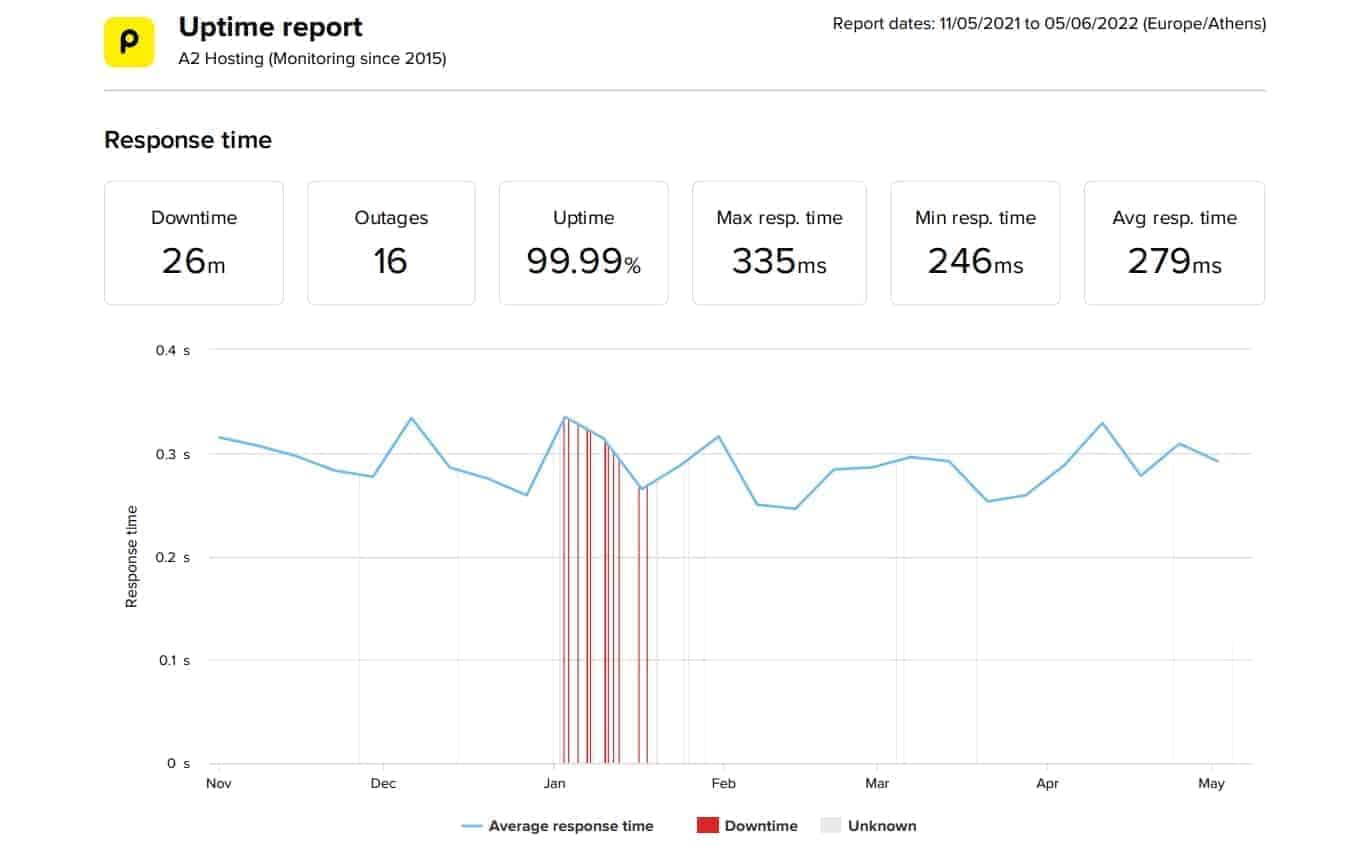Click the A2 Hosting monitoring subtitle

312,58
